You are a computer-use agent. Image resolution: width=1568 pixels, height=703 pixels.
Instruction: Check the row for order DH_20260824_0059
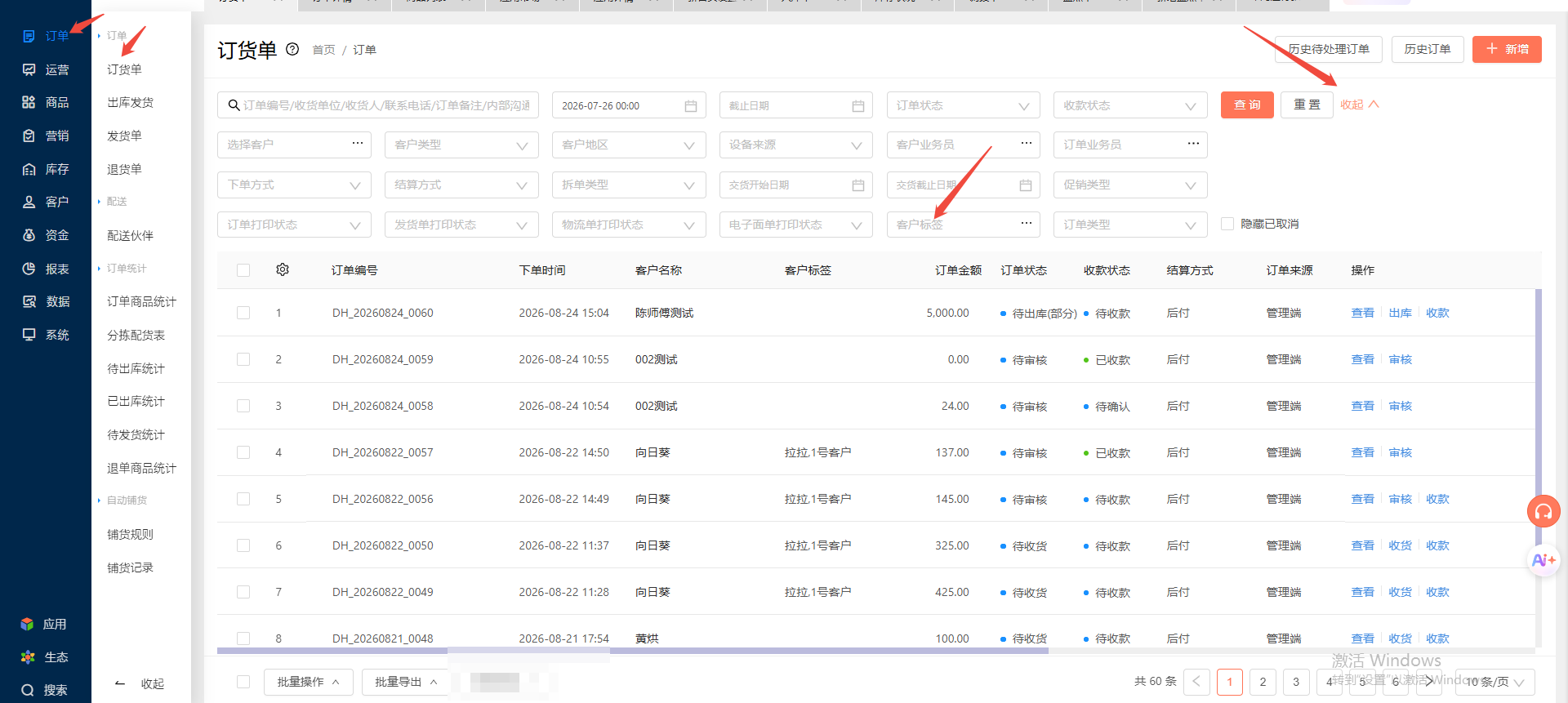[243, 359]
